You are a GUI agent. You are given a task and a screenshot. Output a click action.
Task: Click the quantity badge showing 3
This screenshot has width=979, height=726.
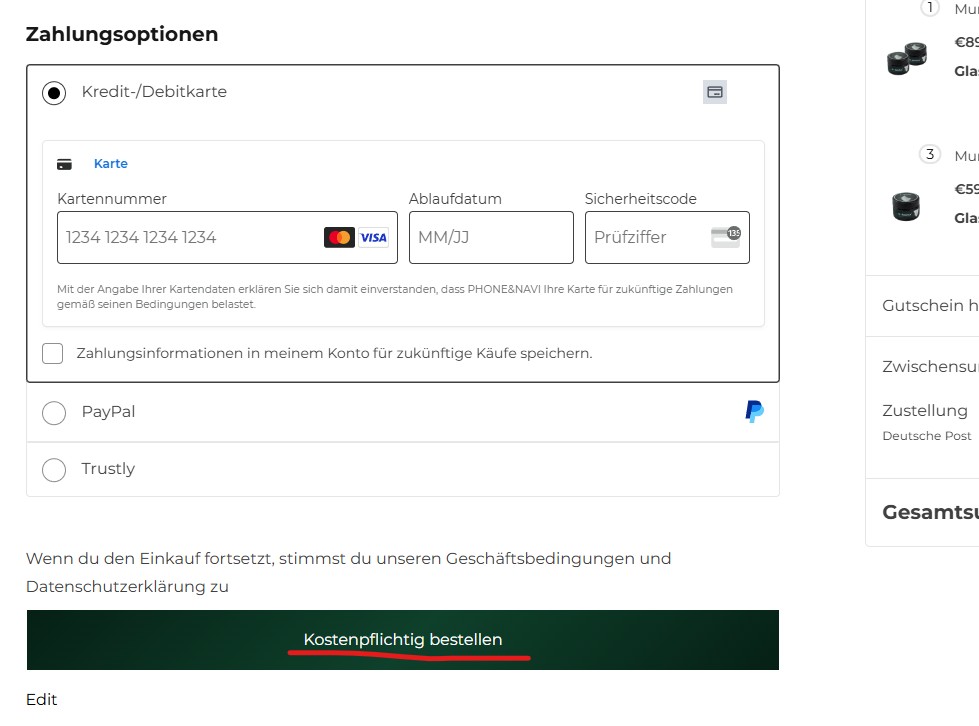point(930,154)
